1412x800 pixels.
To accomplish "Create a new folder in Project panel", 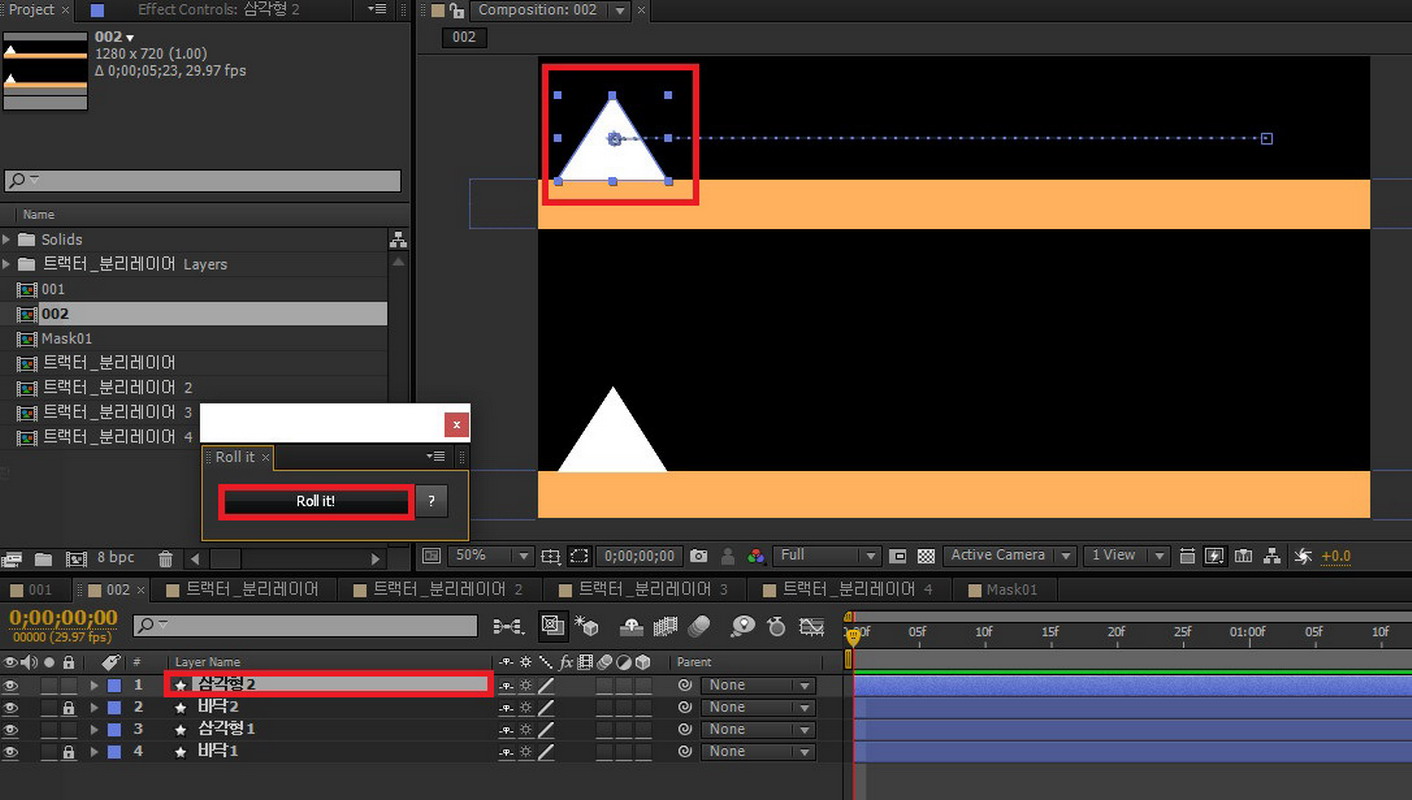I will click(x=44, y=559).
